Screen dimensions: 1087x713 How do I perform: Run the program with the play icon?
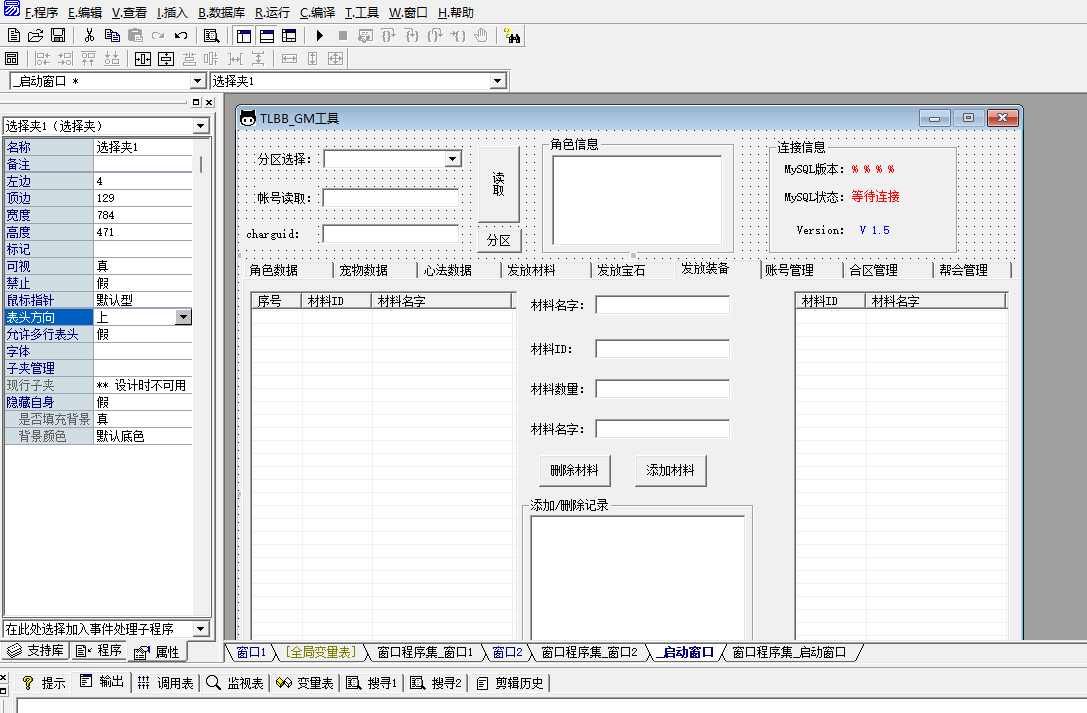coord(319,36)
